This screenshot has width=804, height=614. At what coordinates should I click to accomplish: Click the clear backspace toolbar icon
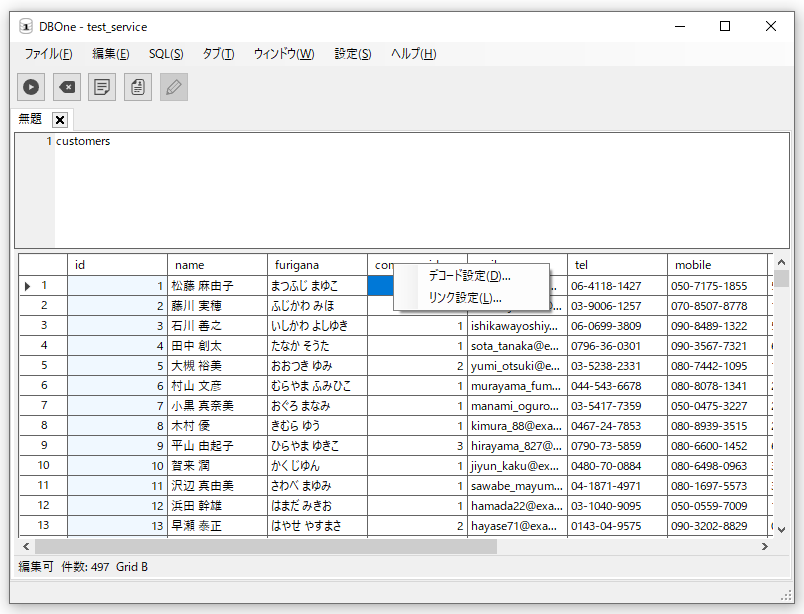(66, 87)
